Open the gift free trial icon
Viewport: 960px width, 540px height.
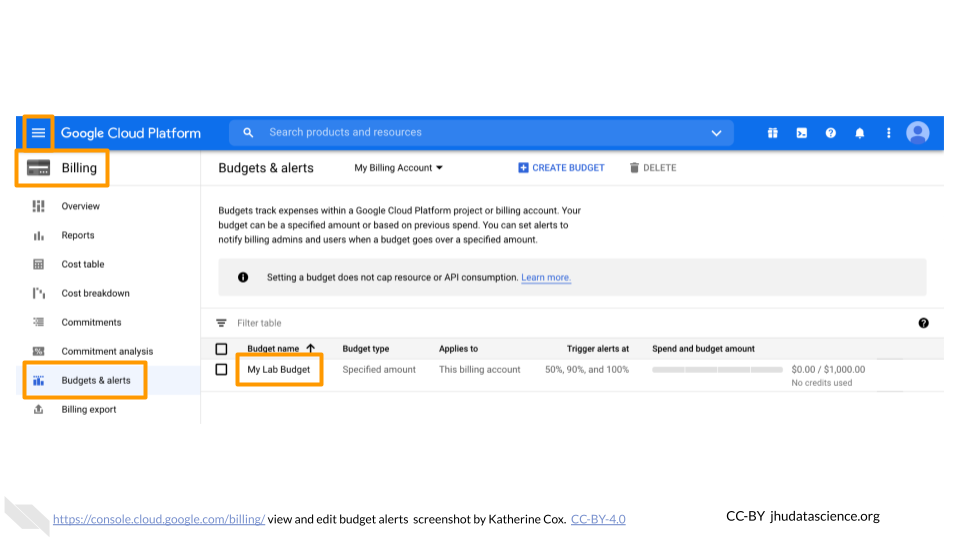(773, 133)
